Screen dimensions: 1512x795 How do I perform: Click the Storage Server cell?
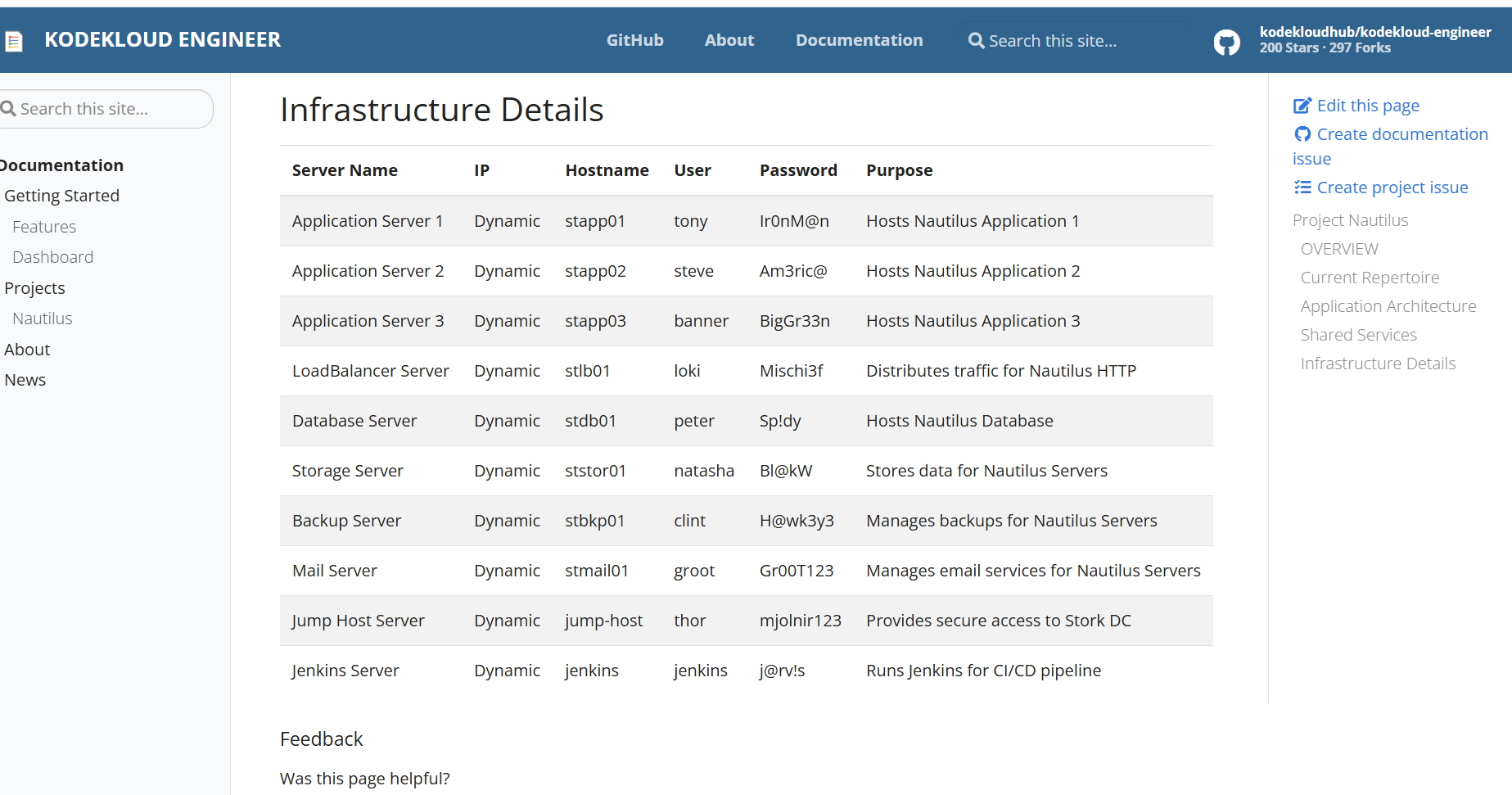point(348,471)
